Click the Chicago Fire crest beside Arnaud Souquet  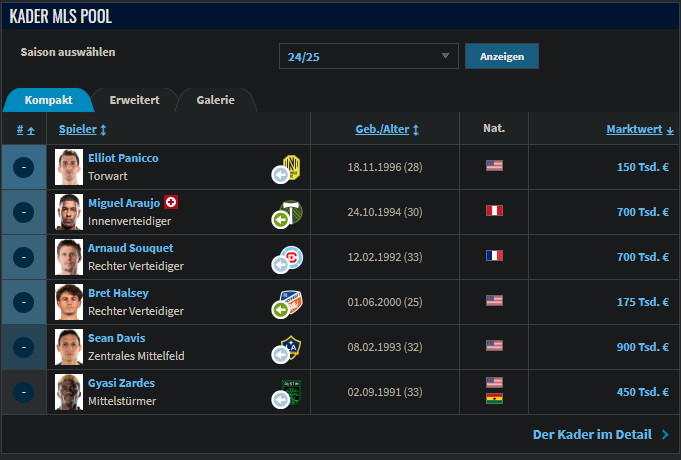click(291, 256)
